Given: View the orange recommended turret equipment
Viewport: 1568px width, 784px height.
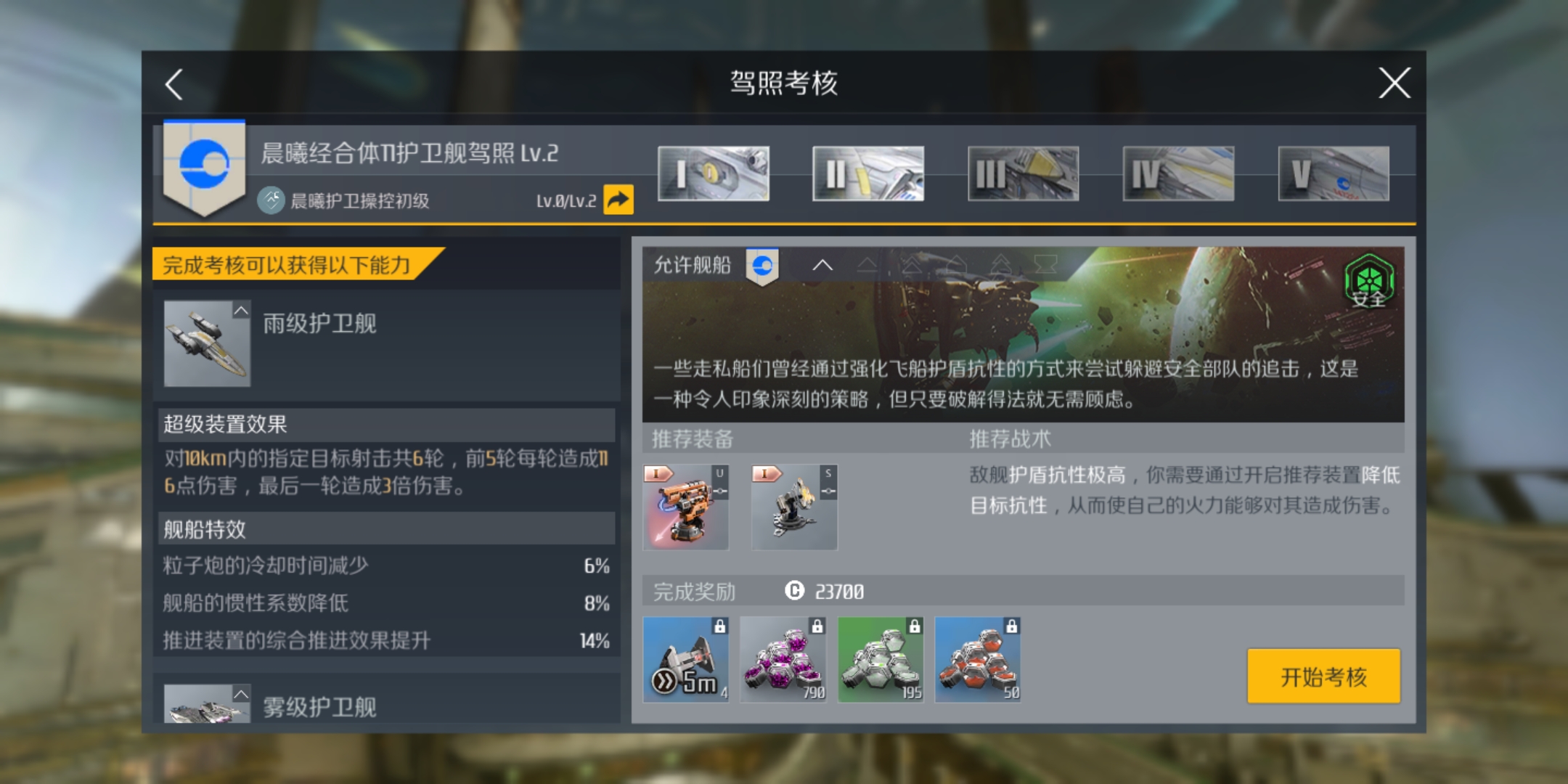Looking at the screenshot, I should (x=686, y=507).
